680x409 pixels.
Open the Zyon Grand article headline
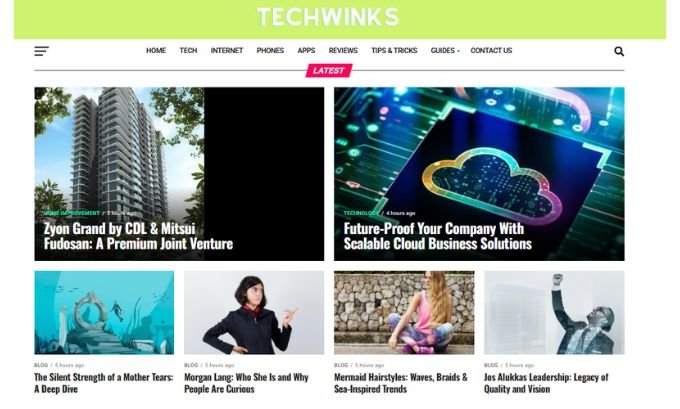[138, 236]
